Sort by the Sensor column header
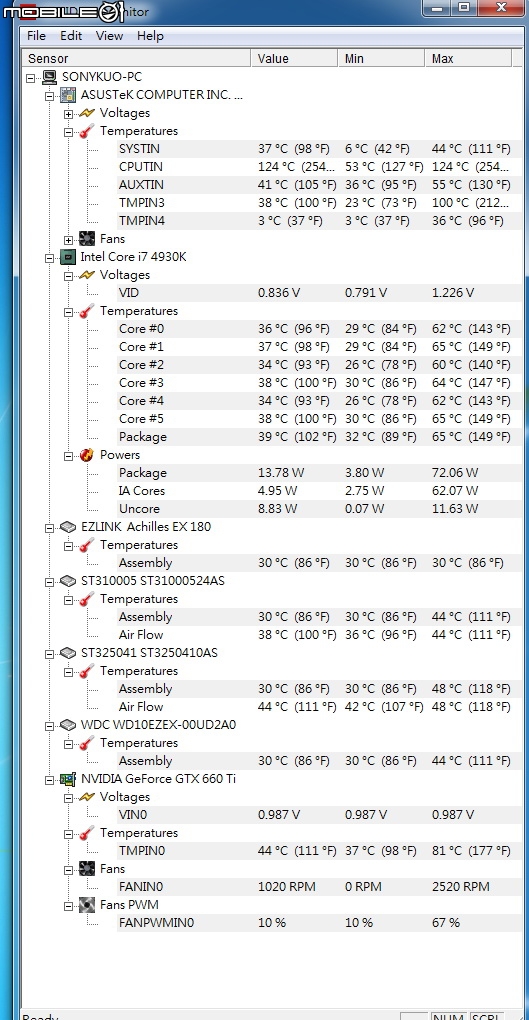The image size is (529, 1020). [137, 59]
